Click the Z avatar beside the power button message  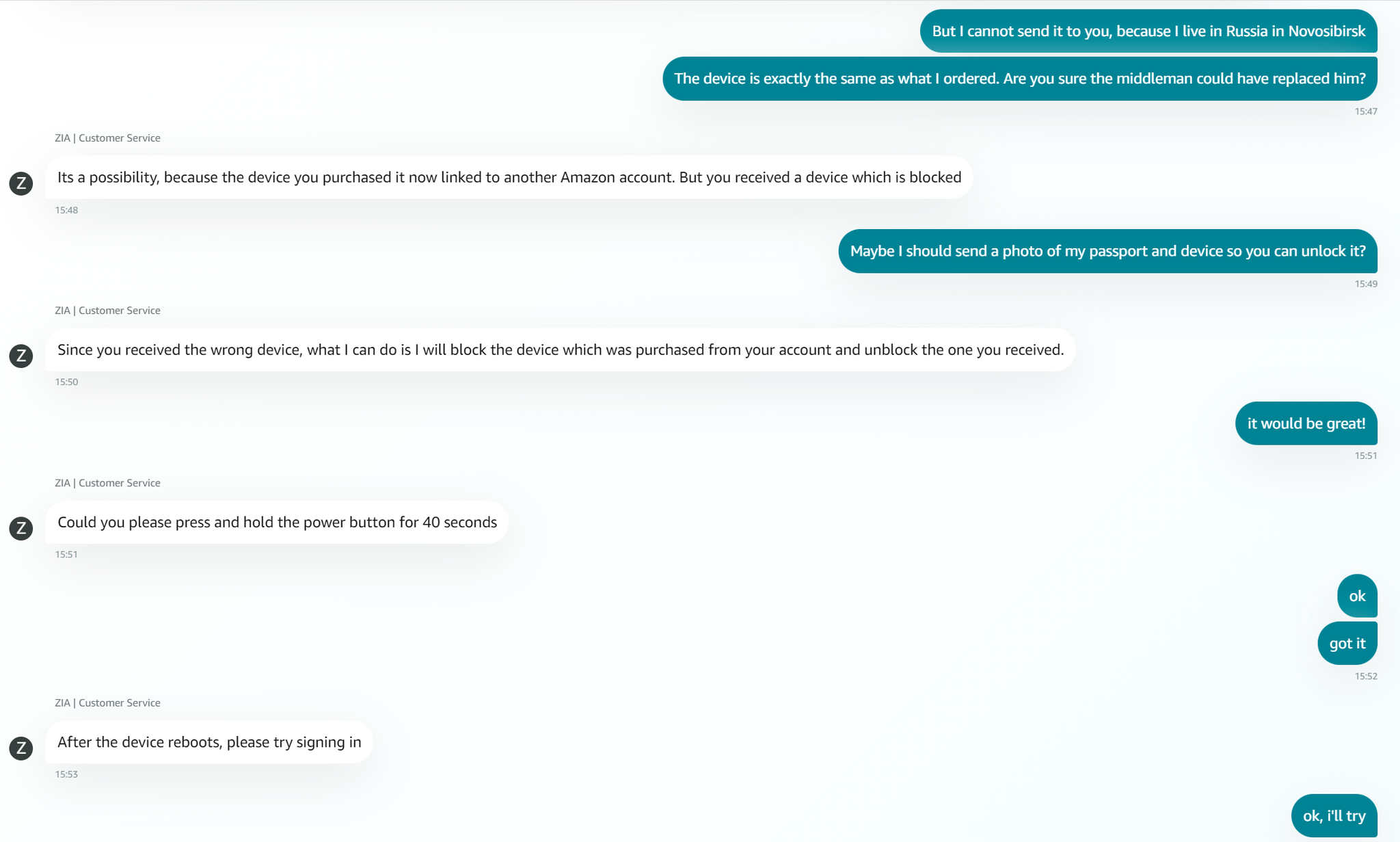tap(21, 528)
